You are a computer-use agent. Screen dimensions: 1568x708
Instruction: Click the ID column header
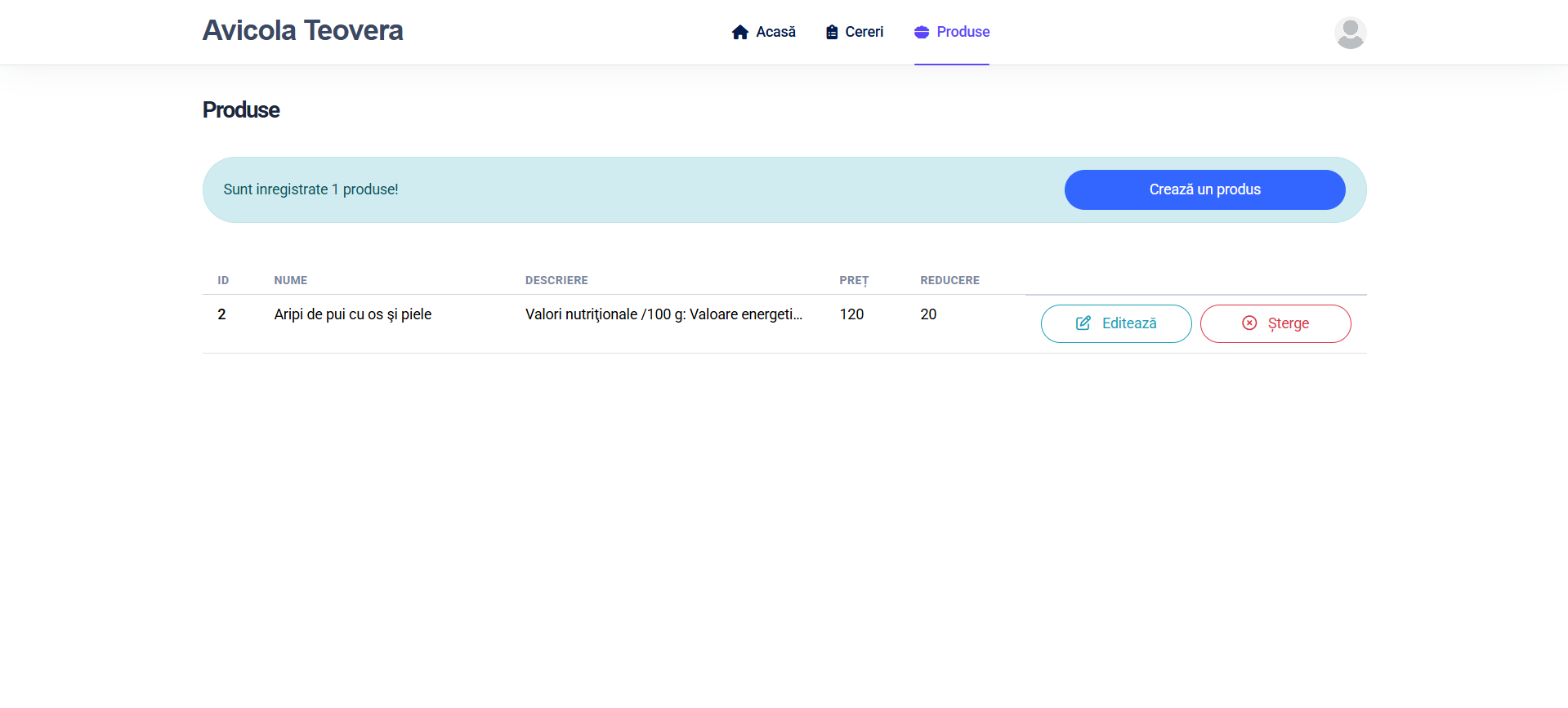click(x=223, y=280)
